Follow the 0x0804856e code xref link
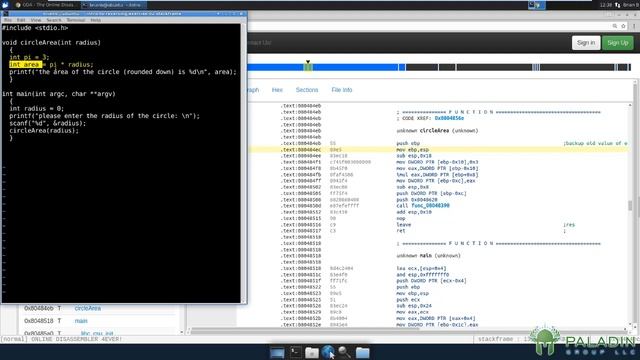Image resolution: width=640 pixels, height=360 pixels. [449, 118]
